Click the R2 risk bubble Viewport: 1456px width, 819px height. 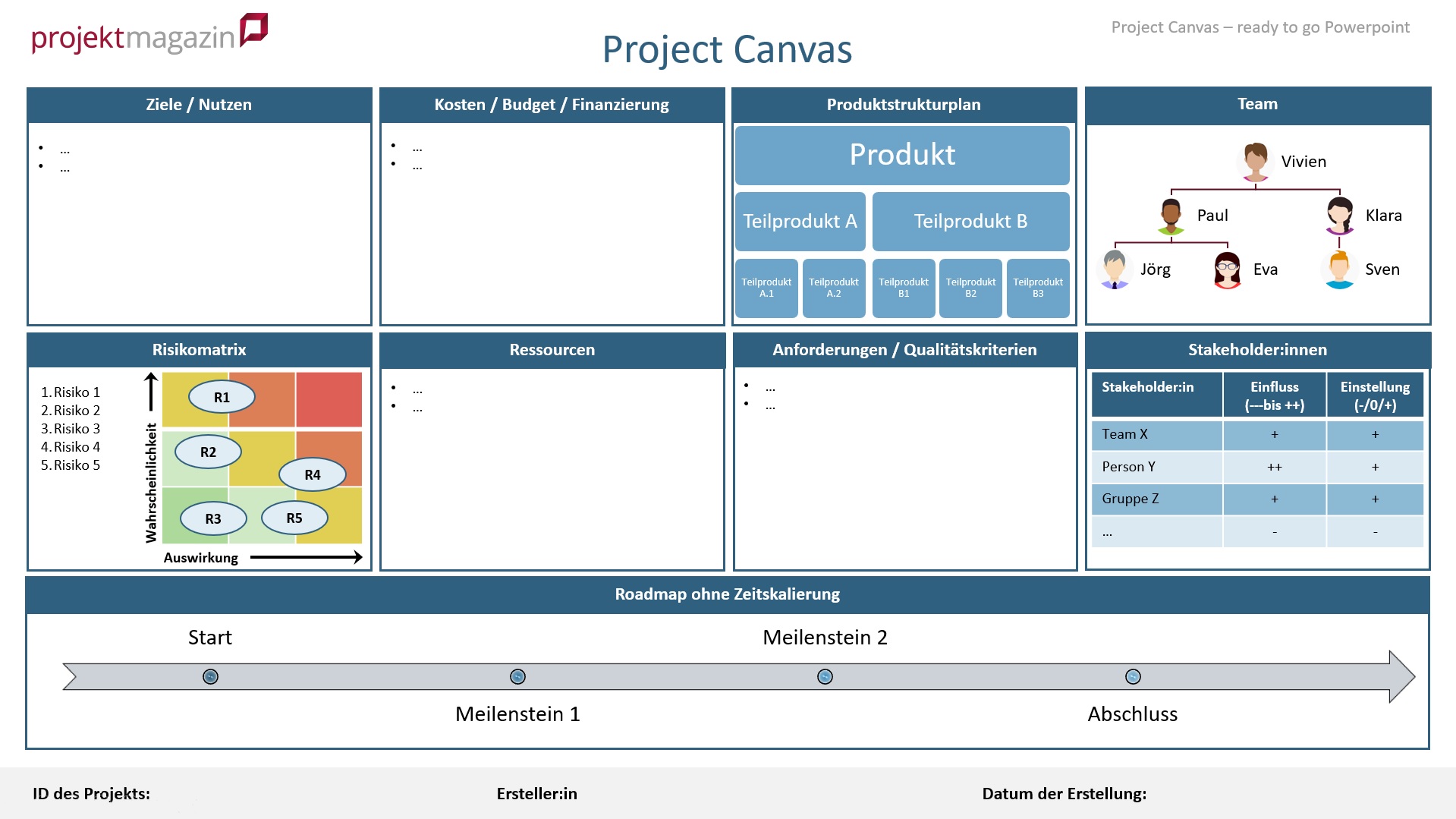coord(208,452)
